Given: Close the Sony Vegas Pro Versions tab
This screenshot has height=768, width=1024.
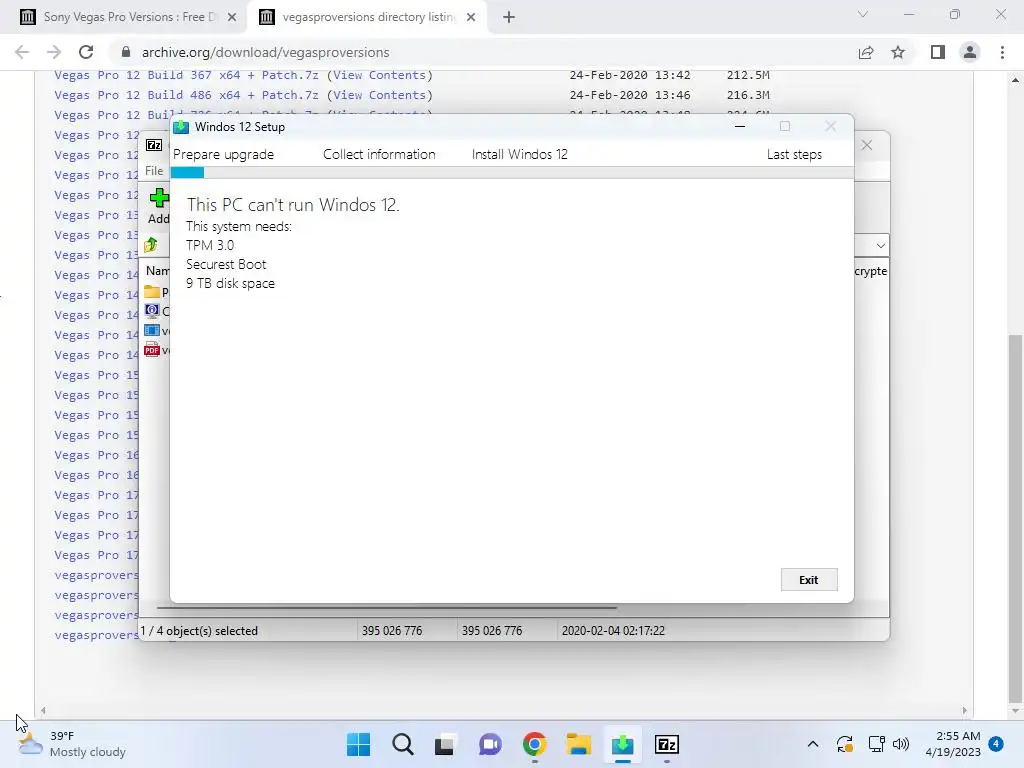Looking at the screenshot, I should (232, 18).
